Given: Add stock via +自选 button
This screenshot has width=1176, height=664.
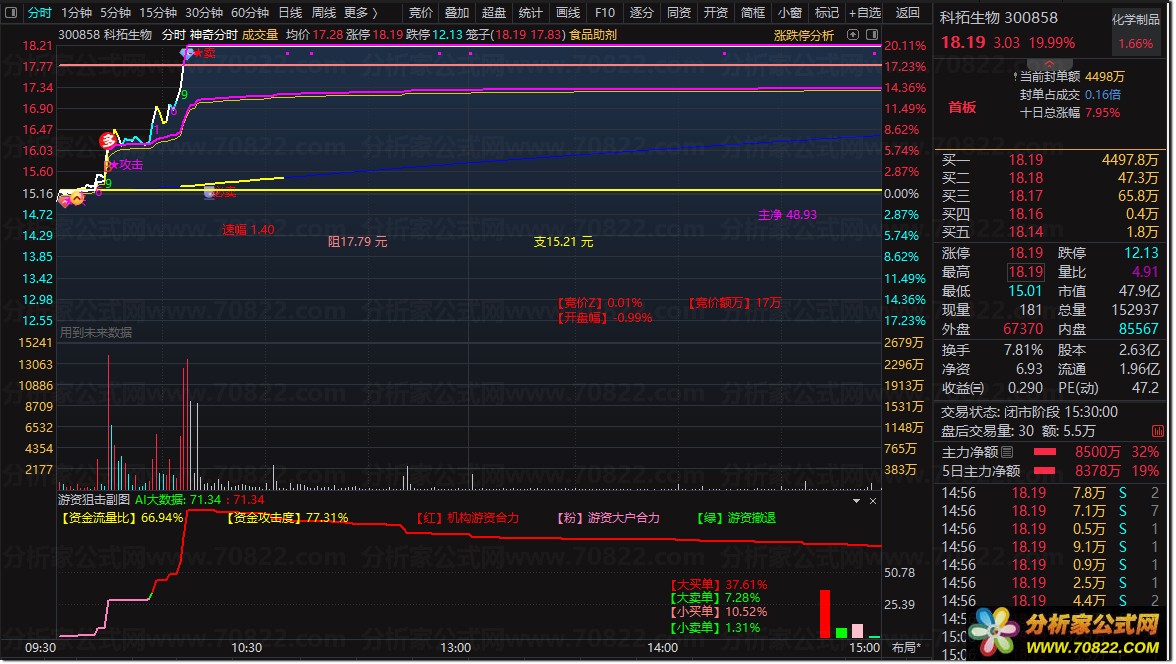Looking at the screenshot, I should [865, 13].
